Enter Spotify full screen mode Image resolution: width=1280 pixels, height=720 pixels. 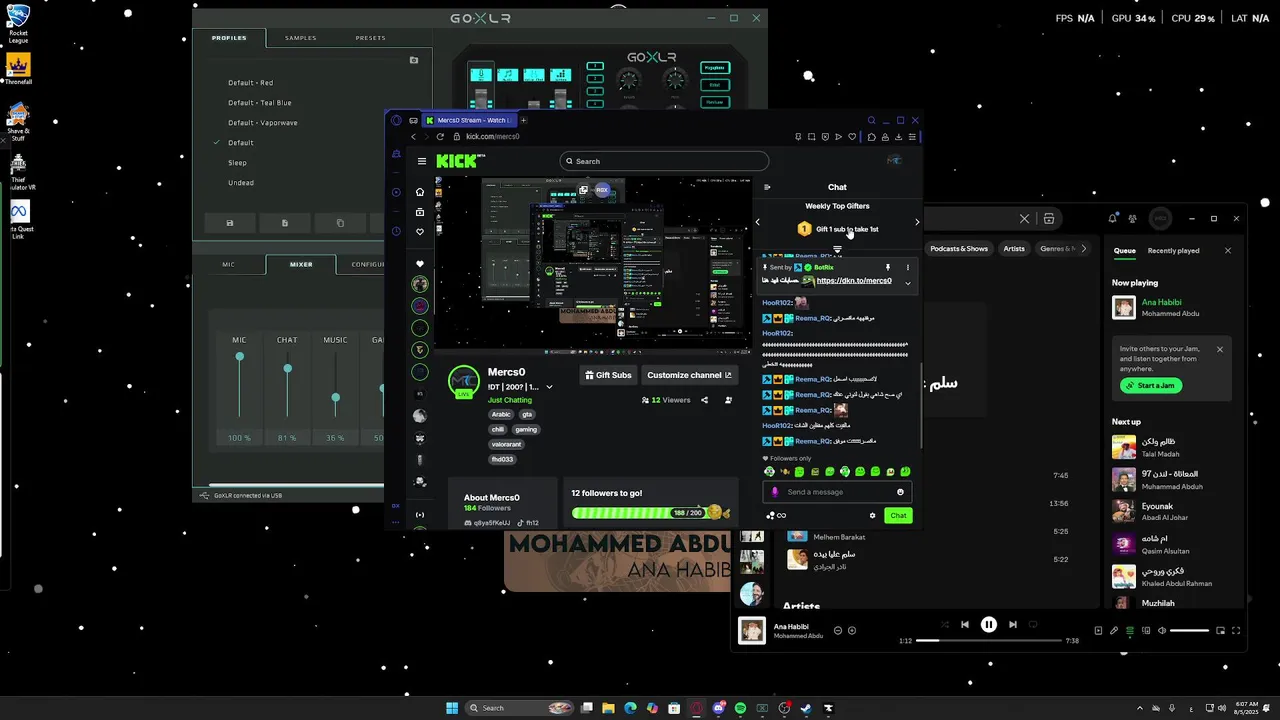pyautogui.click(x=1236, y=631)
